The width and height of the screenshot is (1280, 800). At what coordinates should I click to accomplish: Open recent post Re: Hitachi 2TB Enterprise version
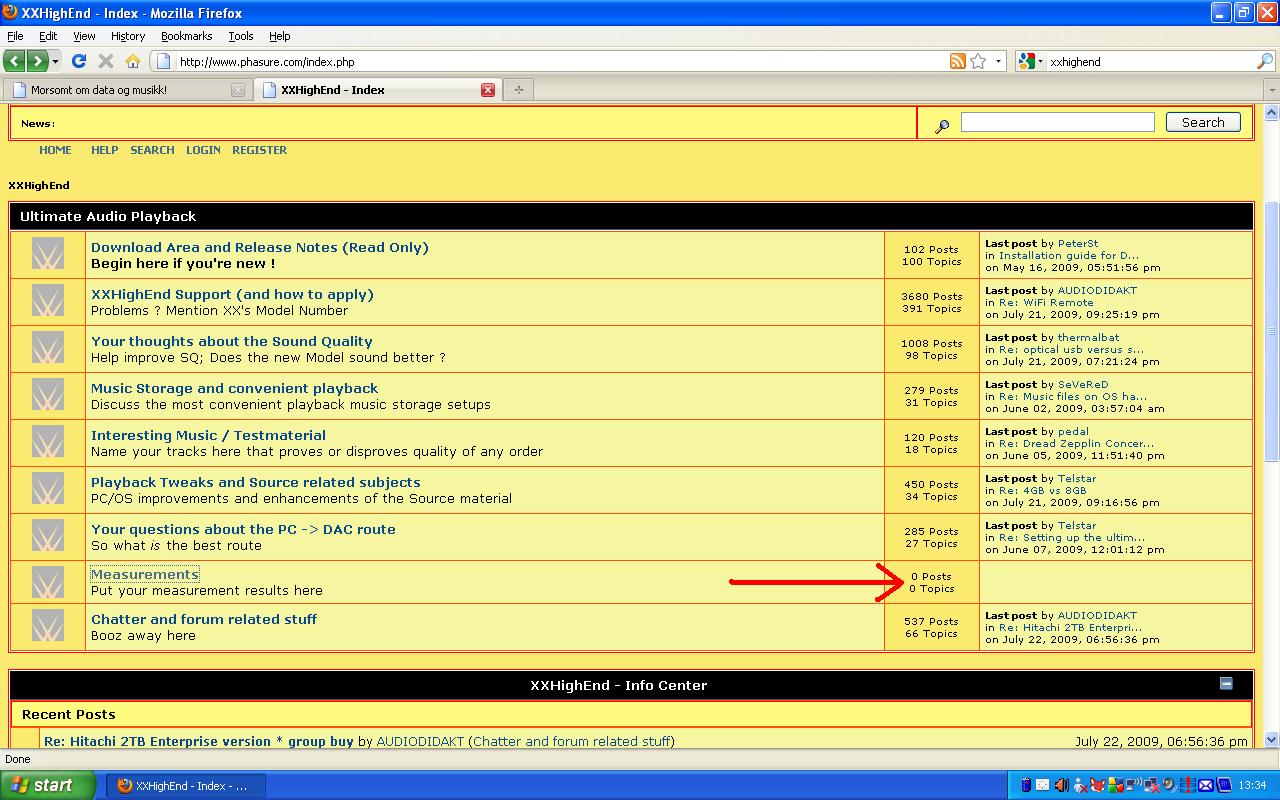click(199, 741)
